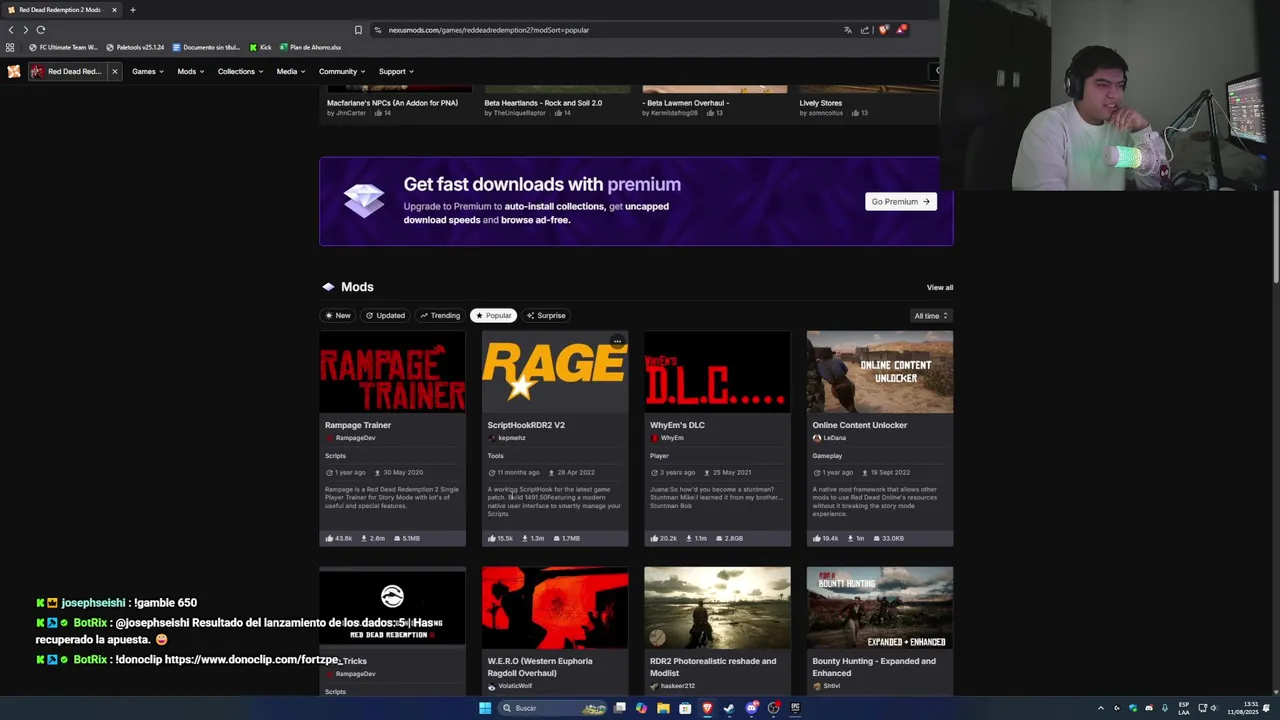Screen dimensions: 1280x720
Task: Expand the Community menu
Action: (341, 71)
